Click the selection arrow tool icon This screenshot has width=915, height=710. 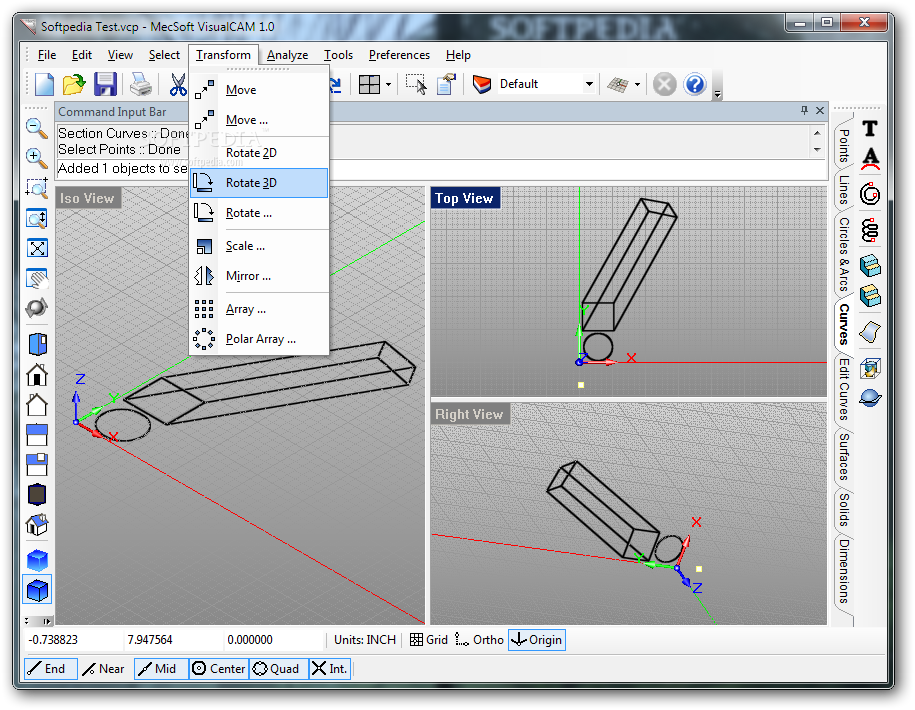click(415, 85)
